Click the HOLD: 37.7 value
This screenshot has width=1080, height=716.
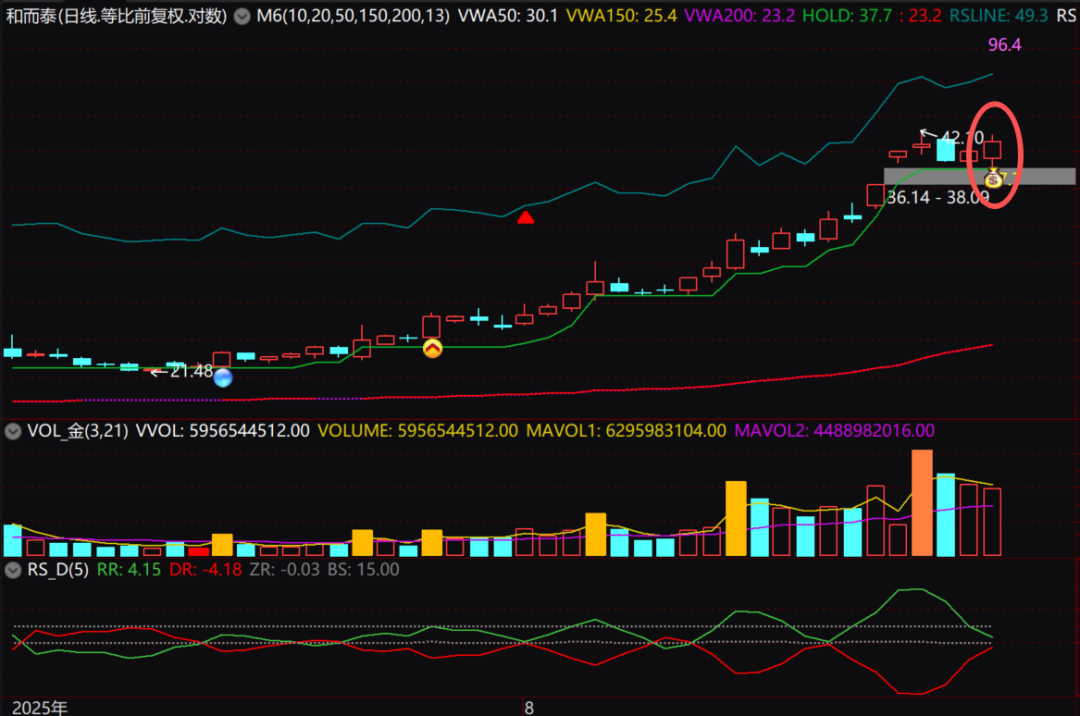(848, 16)
